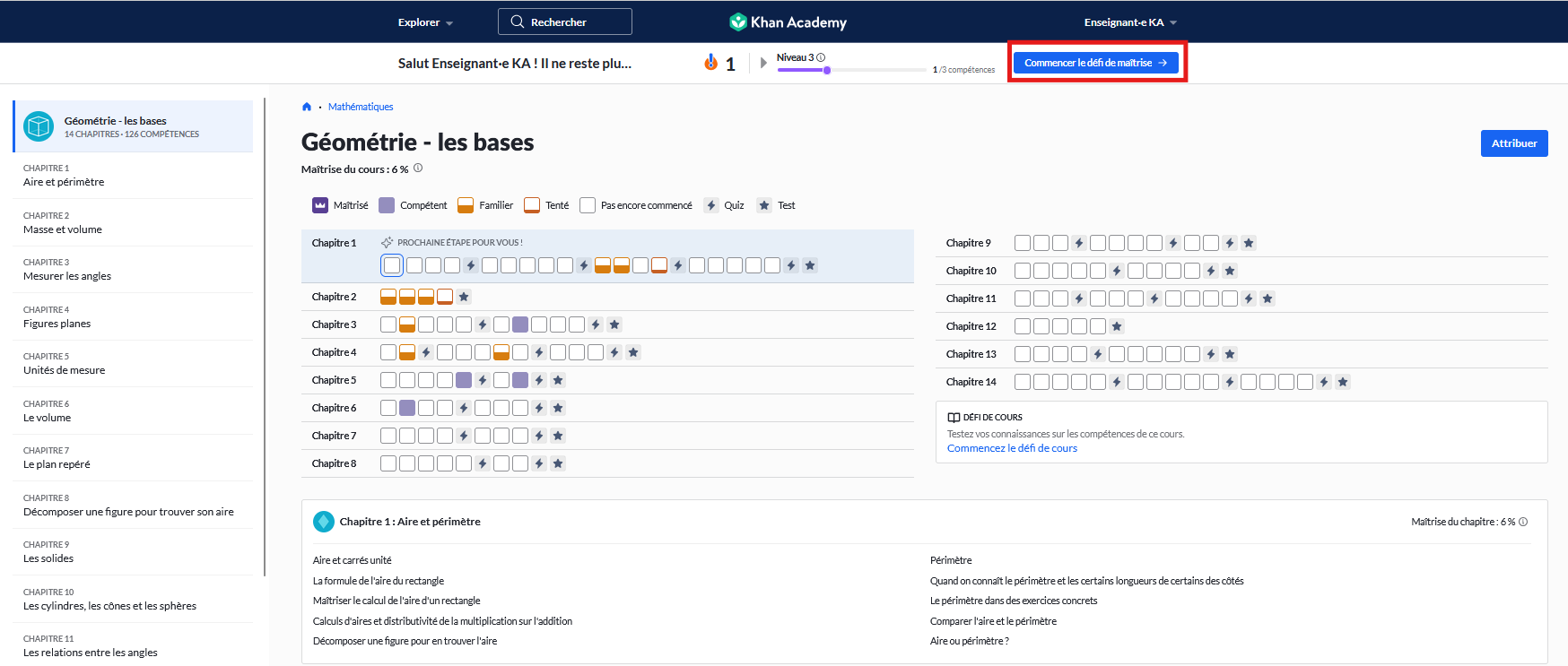The height and width of the screenshot is (666, 1568).
Task: Open the Chapitre 9 test star icon
Action: 1249,243
